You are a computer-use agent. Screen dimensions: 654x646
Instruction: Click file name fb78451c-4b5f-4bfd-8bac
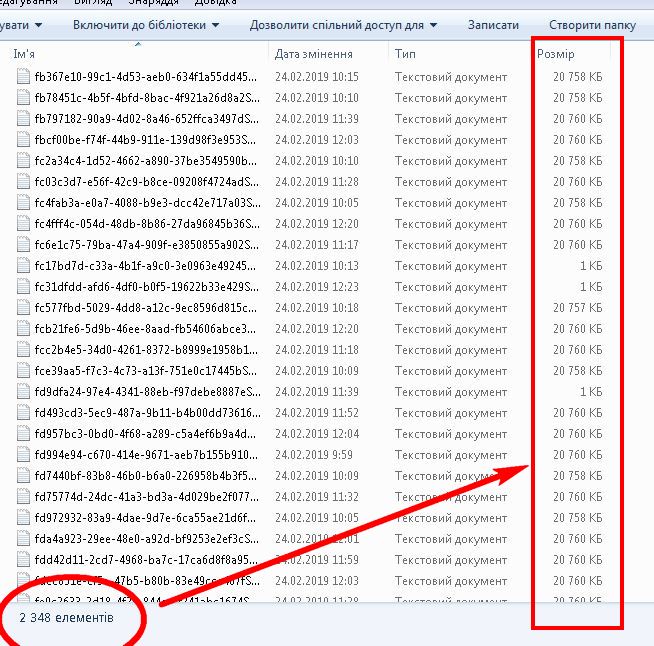pyautogui.click(x=147, y=98)
